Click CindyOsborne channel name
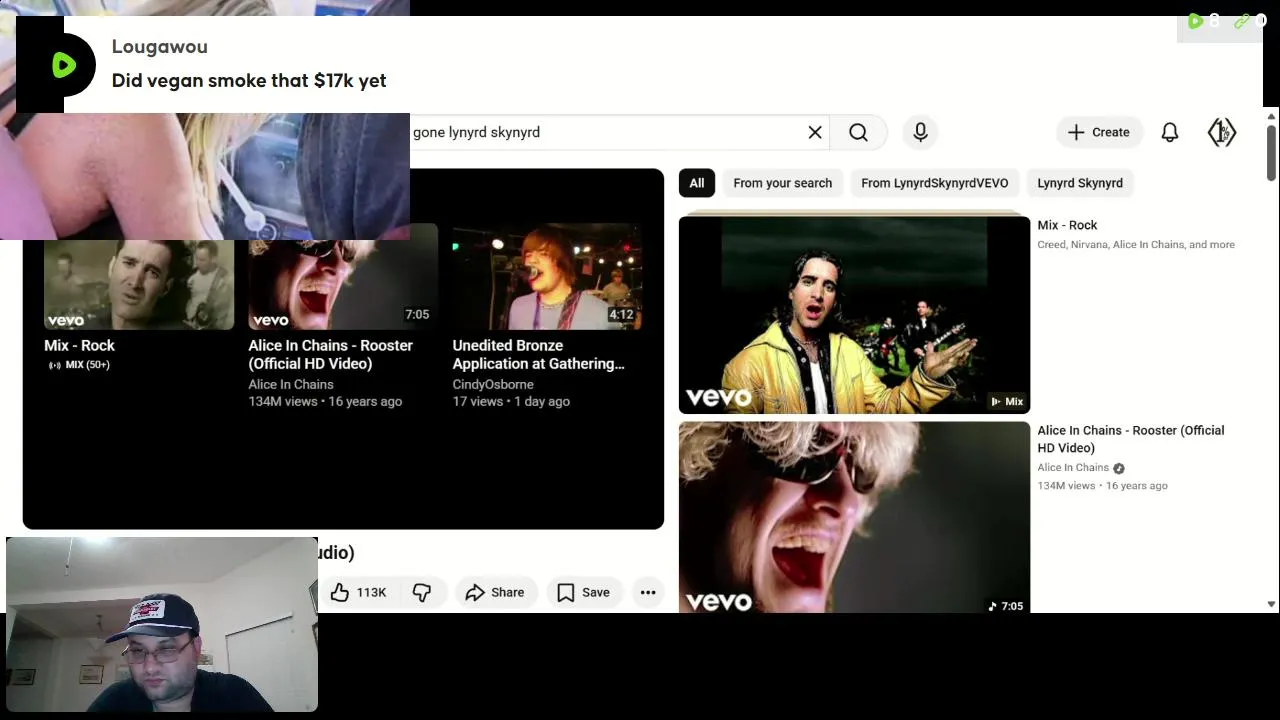The width and height of the screenshot is (1280, 720). 493,384
